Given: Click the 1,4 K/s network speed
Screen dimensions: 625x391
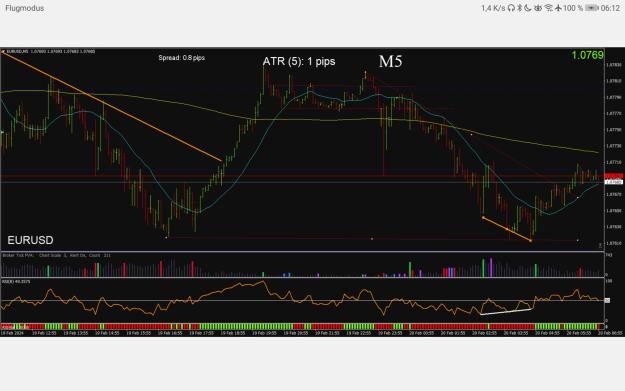Looking at the screenshot, I should coord(493,8).
